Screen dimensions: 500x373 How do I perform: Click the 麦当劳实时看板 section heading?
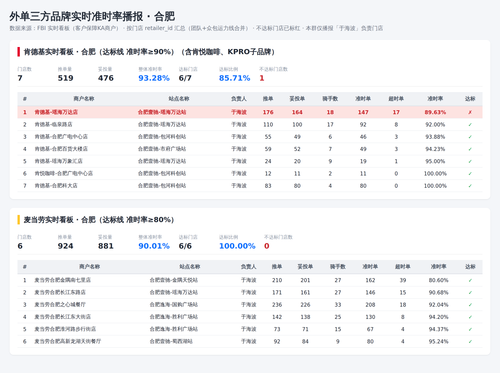(99, 220)
